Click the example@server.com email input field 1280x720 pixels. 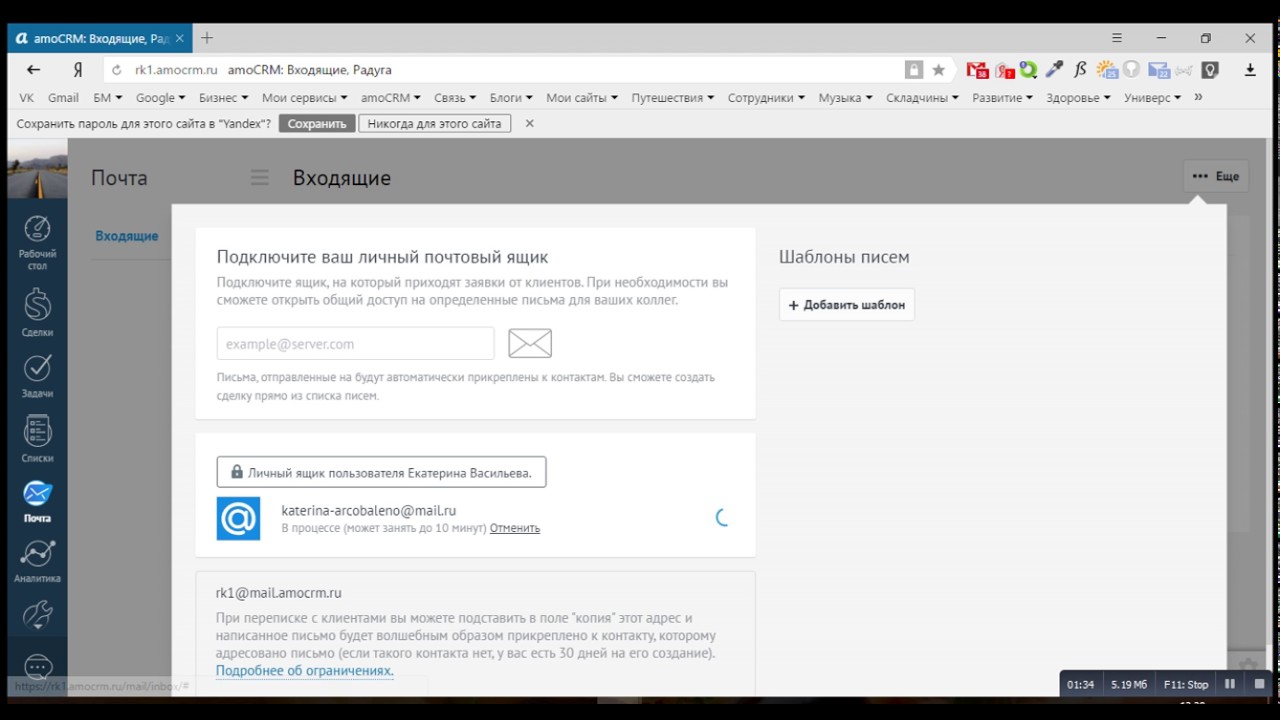coord(356,343)
